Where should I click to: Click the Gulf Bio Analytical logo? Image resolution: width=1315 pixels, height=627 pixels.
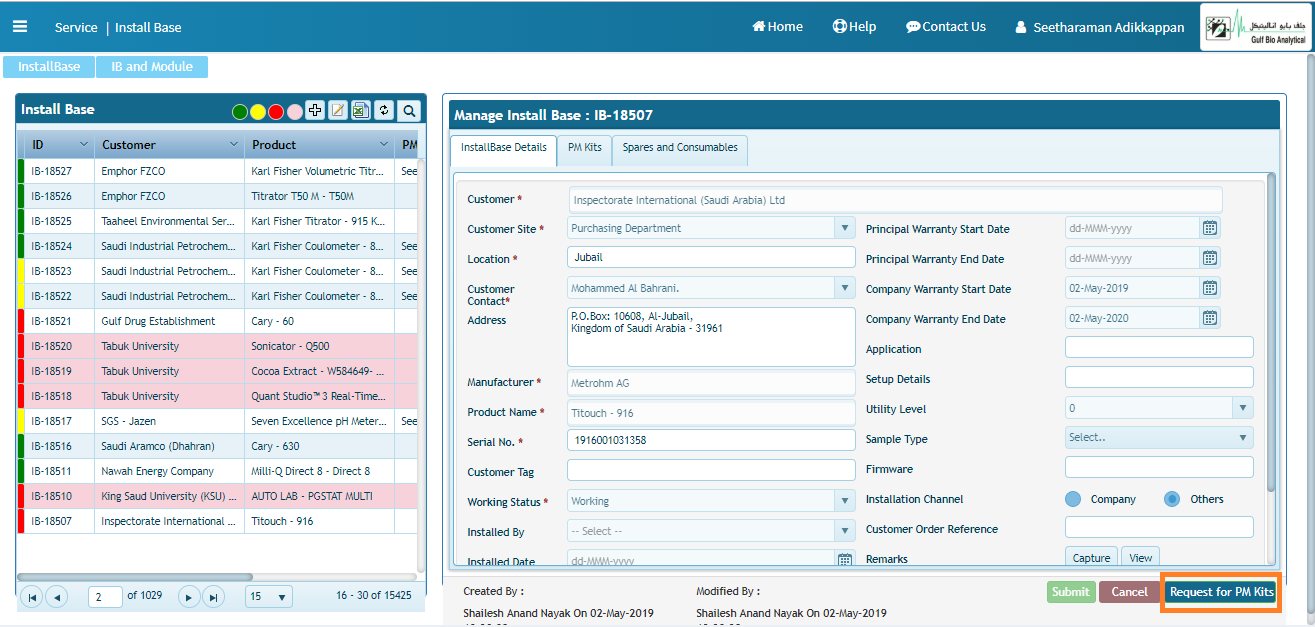[x=1254, y=29]
